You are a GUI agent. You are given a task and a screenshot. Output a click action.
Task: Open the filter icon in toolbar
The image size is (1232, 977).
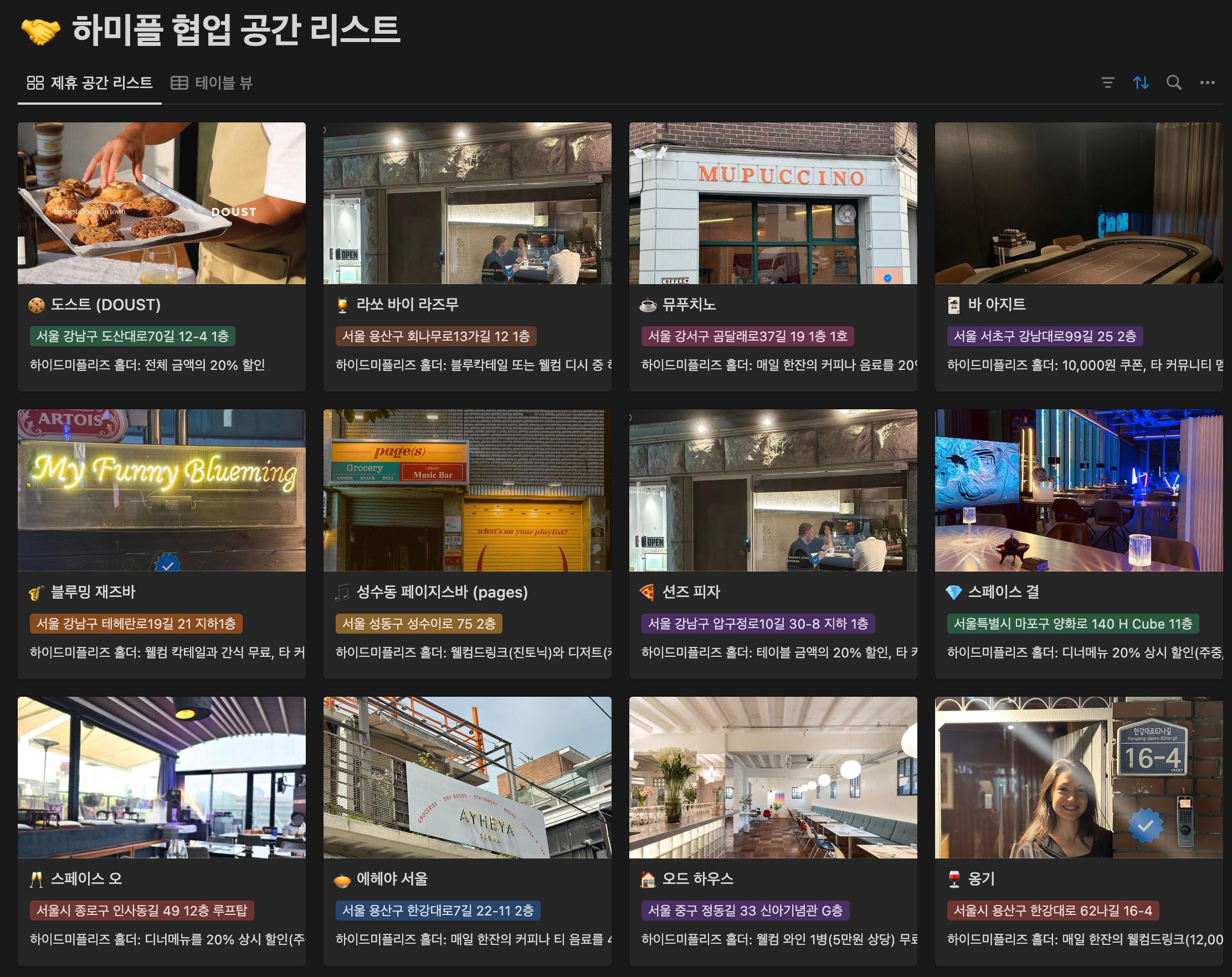1107,83
